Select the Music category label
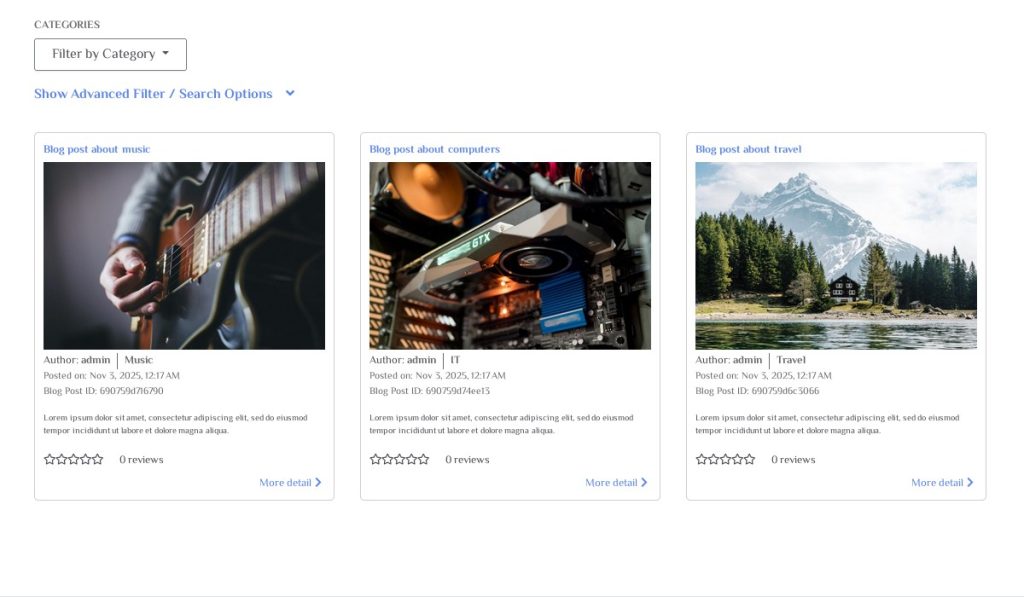Viewport: 1024px width, 597px height. [138, 360]
